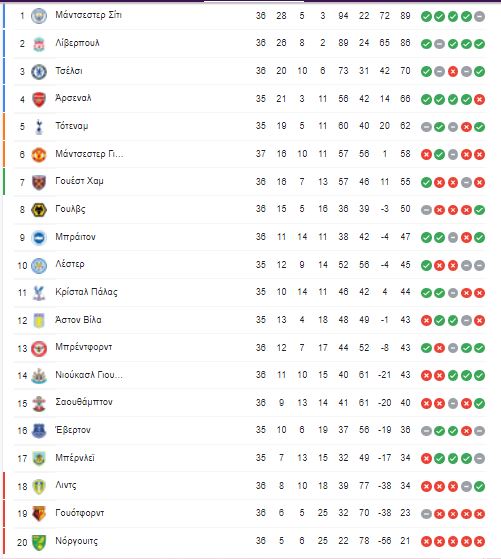This screenshot has width=501, height=559.
Task: Click Watford's grey draw form indicator
Action: (x=426, y=514)
